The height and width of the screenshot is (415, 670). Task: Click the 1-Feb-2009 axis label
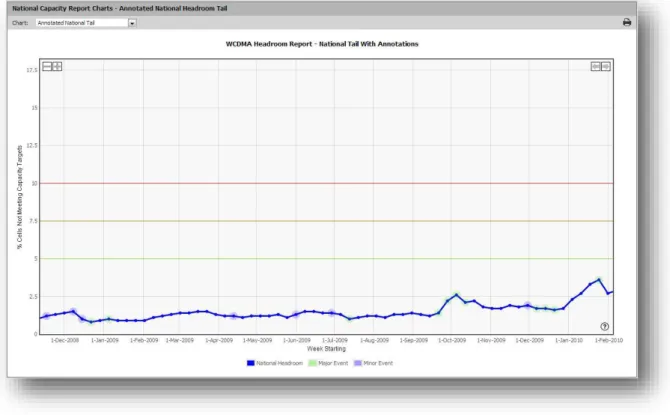(144, 340)
